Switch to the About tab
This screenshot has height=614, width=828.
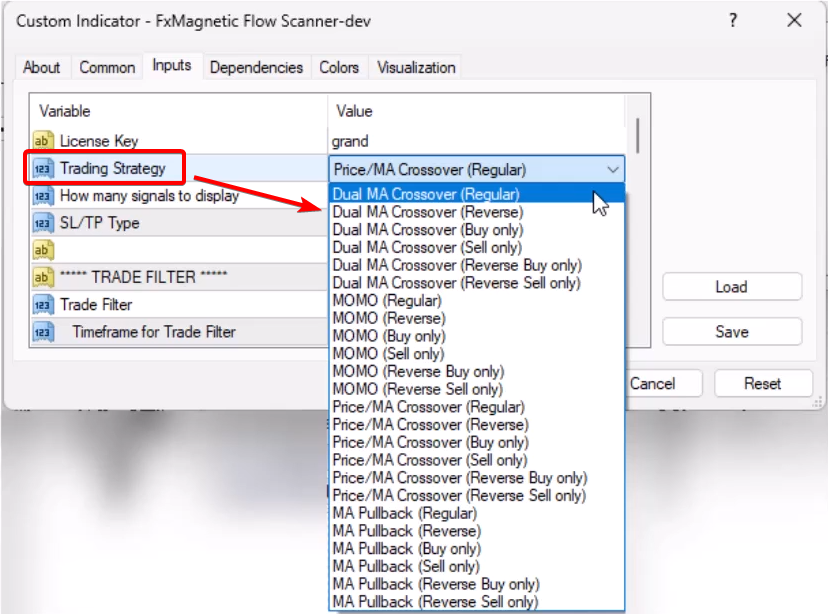tap(42, 67)
